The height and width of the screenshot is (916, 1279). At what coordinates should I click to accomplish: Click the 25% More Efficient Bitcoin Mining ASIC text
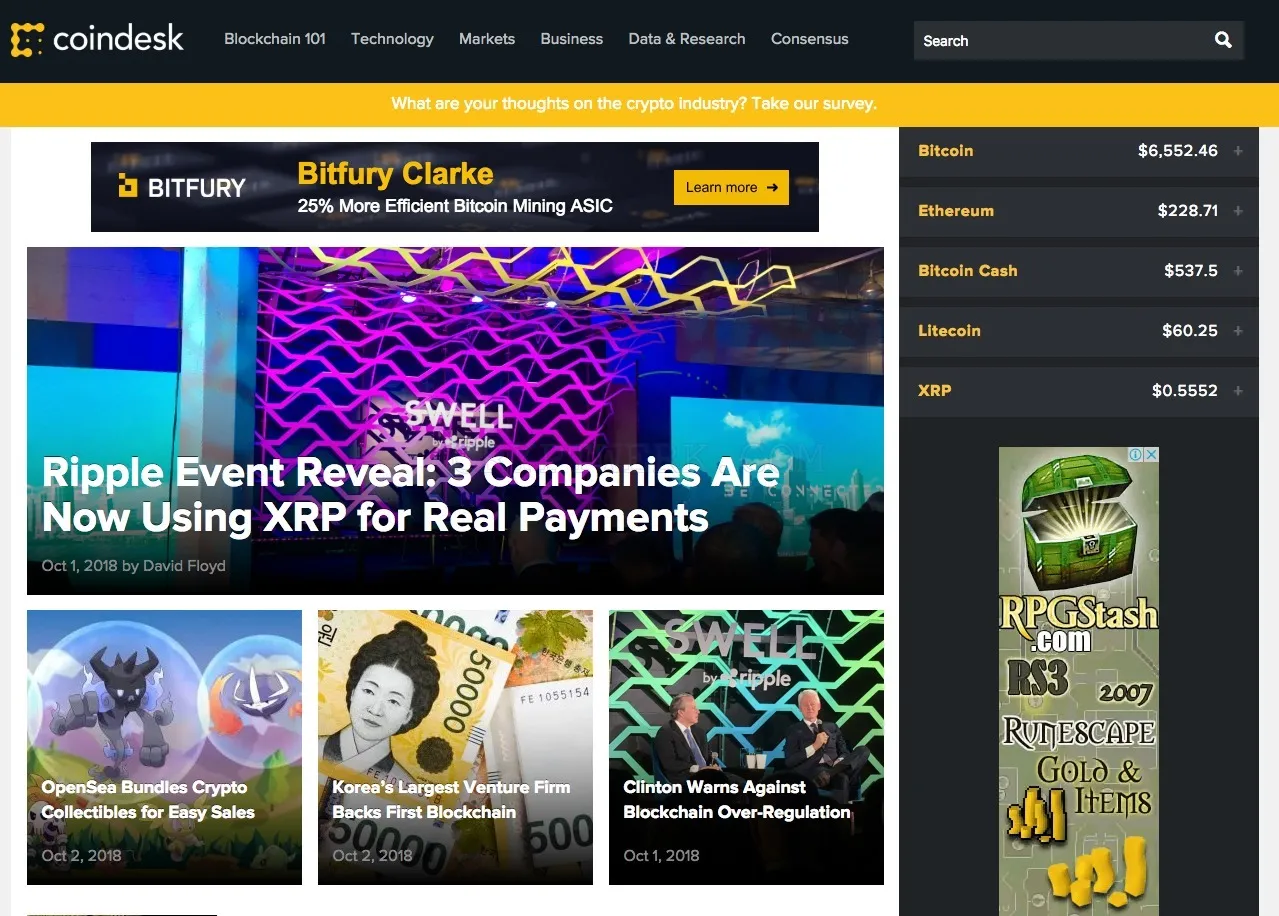455,207
